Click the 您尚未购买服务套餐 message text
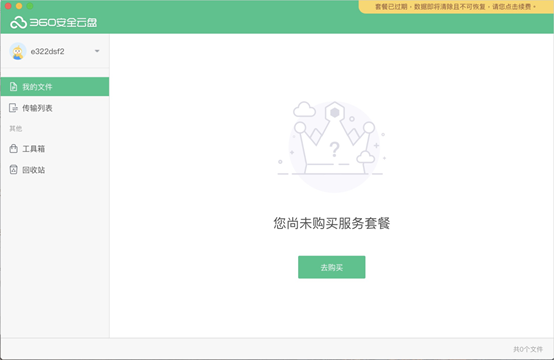The image size is (554, 360). 331,223
